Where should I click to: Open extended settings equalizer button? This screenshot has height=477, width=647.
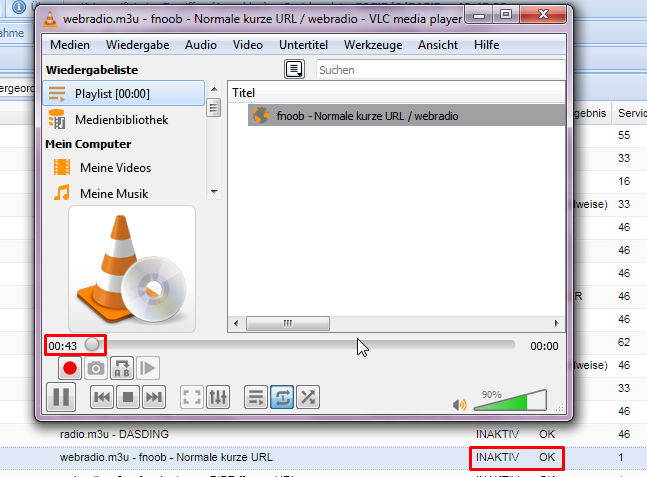pos(218,397)
